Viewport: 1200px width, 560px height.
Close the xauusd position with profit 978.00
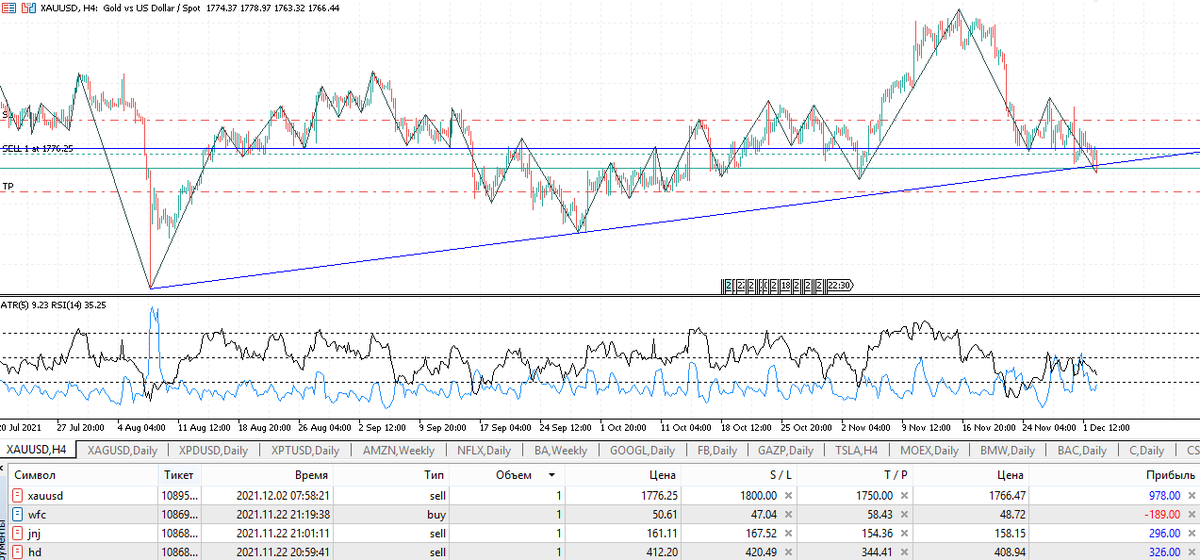click(x=1192, y=496)
